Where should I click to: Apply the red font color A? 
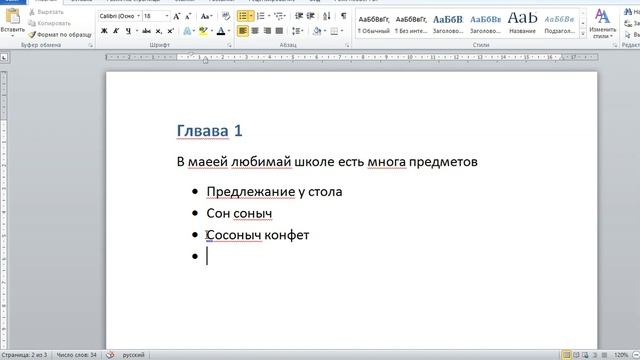point(221,31)
